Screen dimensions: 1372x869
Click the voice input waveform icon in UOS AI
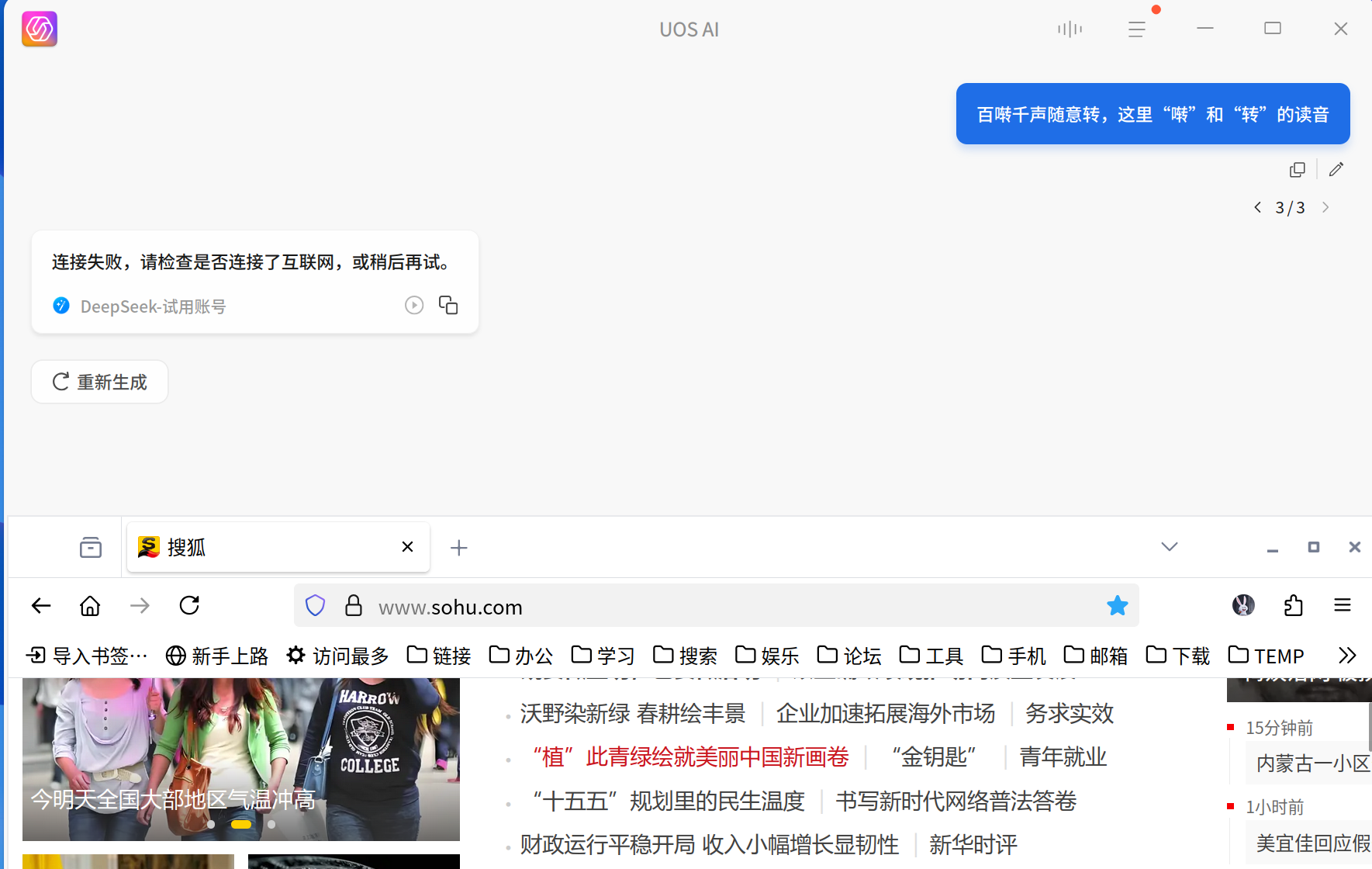click(1070, 29)
